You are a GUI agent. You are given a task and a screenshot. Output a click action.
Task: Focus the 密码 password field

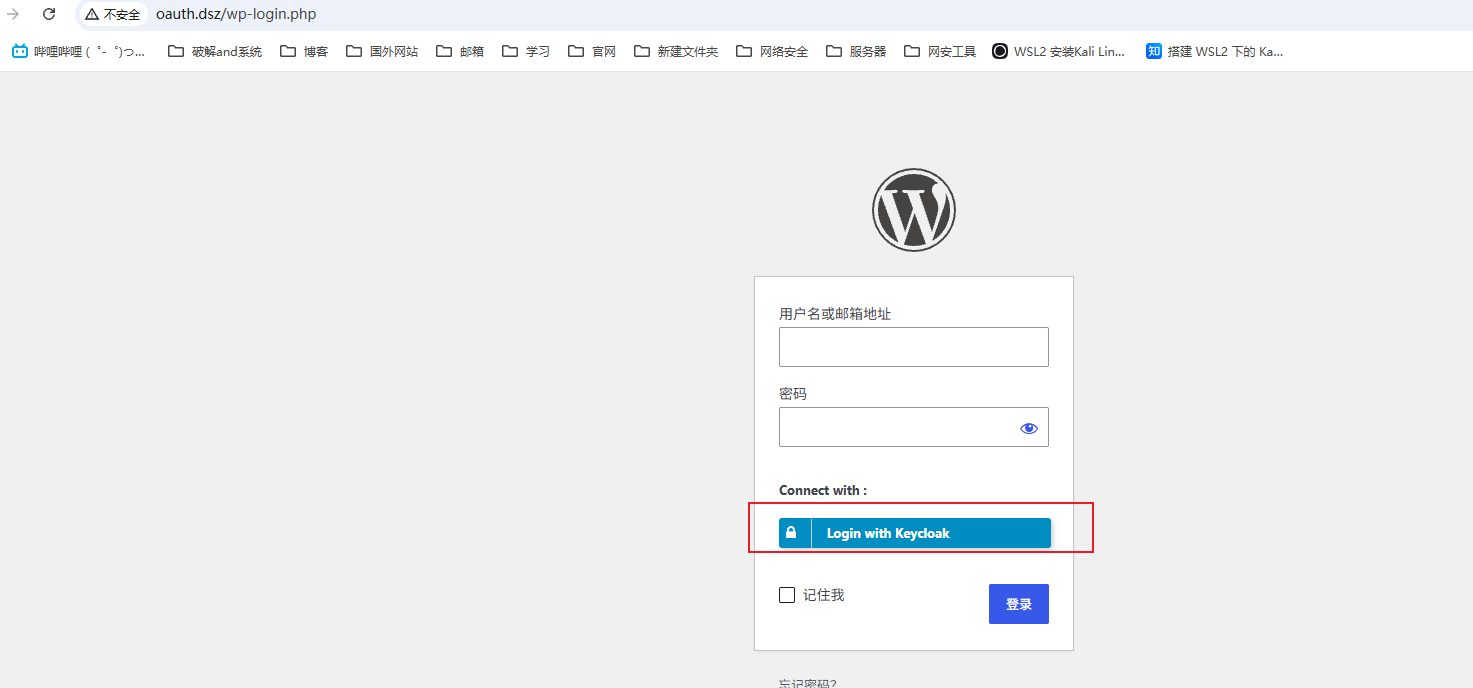(913, 427)
